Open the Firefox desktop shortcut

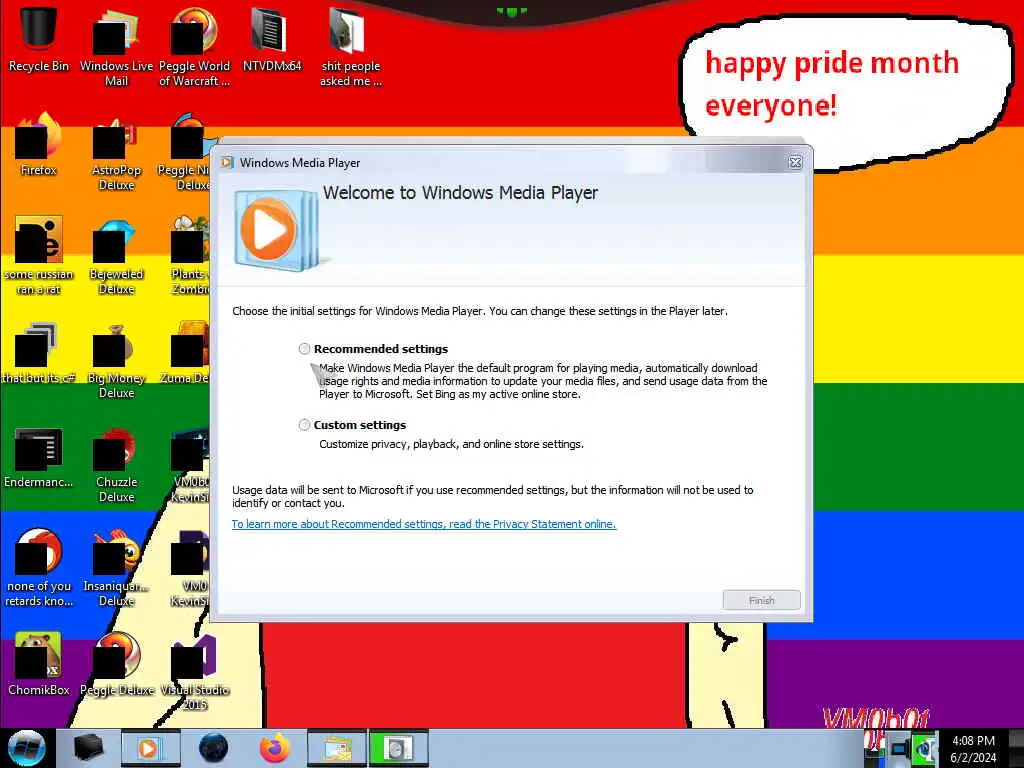pyautogui.click(x=39, y=144)
